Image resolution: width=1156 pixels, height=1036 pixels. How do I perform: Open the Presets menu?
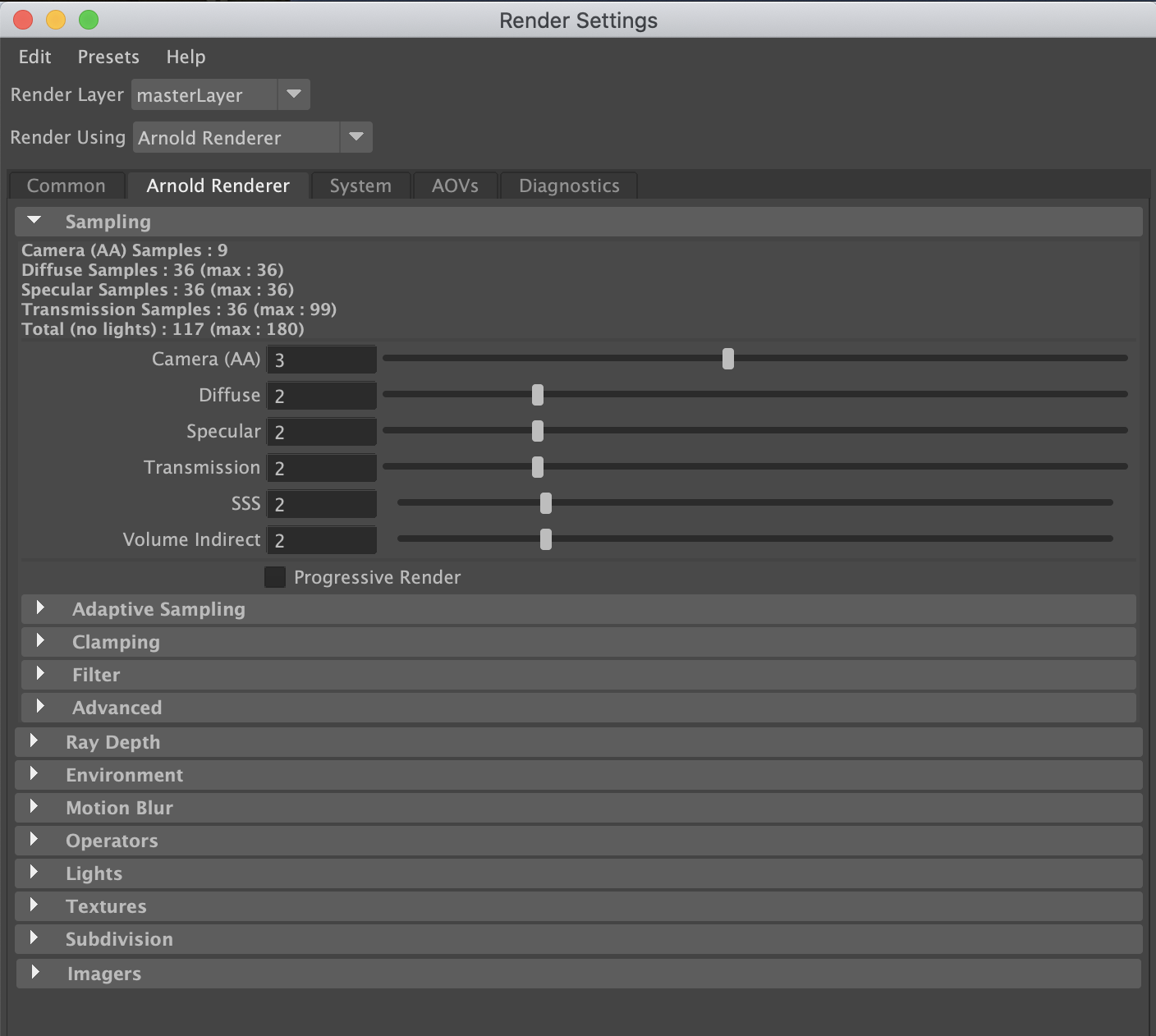pyautogui.click(x=108, y=57)
